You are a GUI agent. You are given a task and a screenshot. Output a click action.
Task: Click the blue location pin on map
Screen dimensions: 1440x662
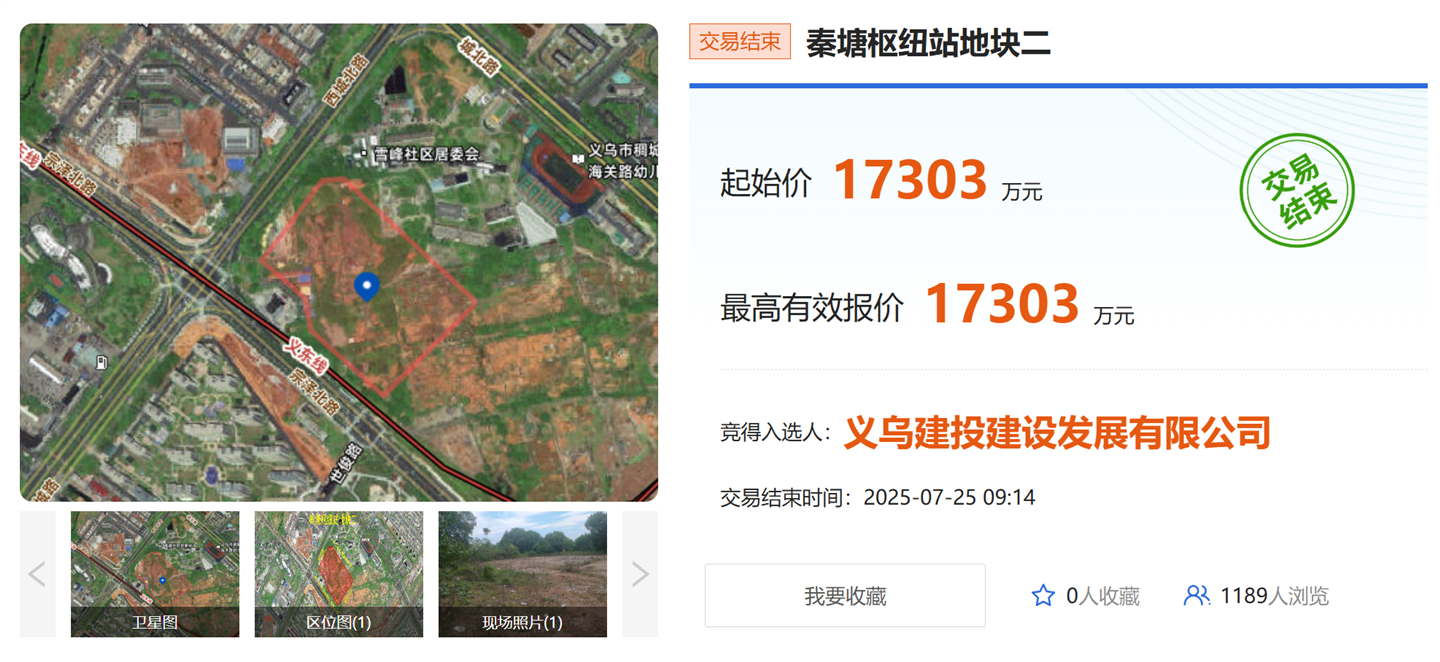(368, 286)
